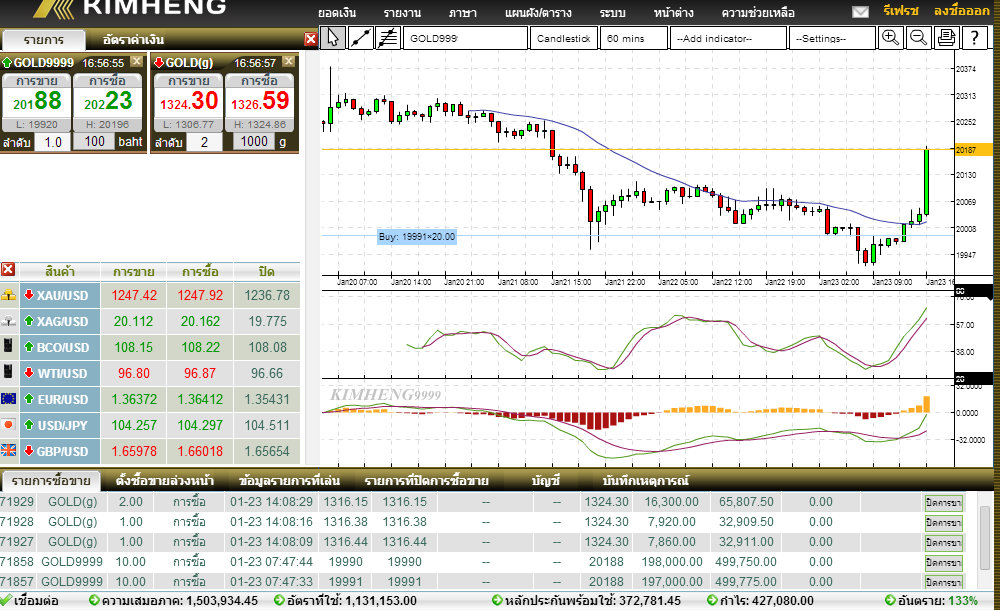Screen dimensions: 1000x610
Task: Open the chart symbol GOLD9999 dropdown
Action: [466, 38]
